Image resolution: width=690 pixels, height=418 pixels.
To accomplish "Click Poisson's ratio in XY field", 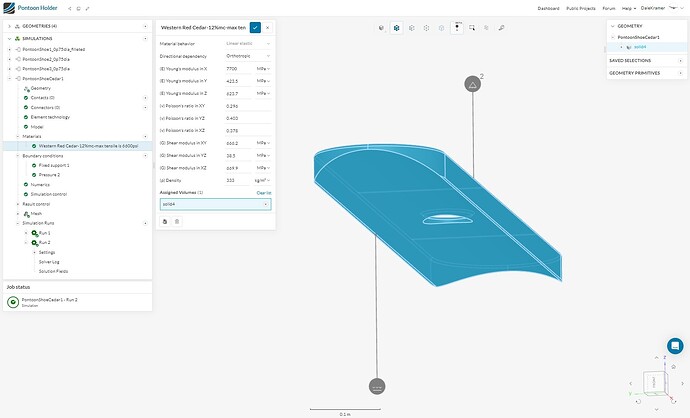I will tap(248, 106).
